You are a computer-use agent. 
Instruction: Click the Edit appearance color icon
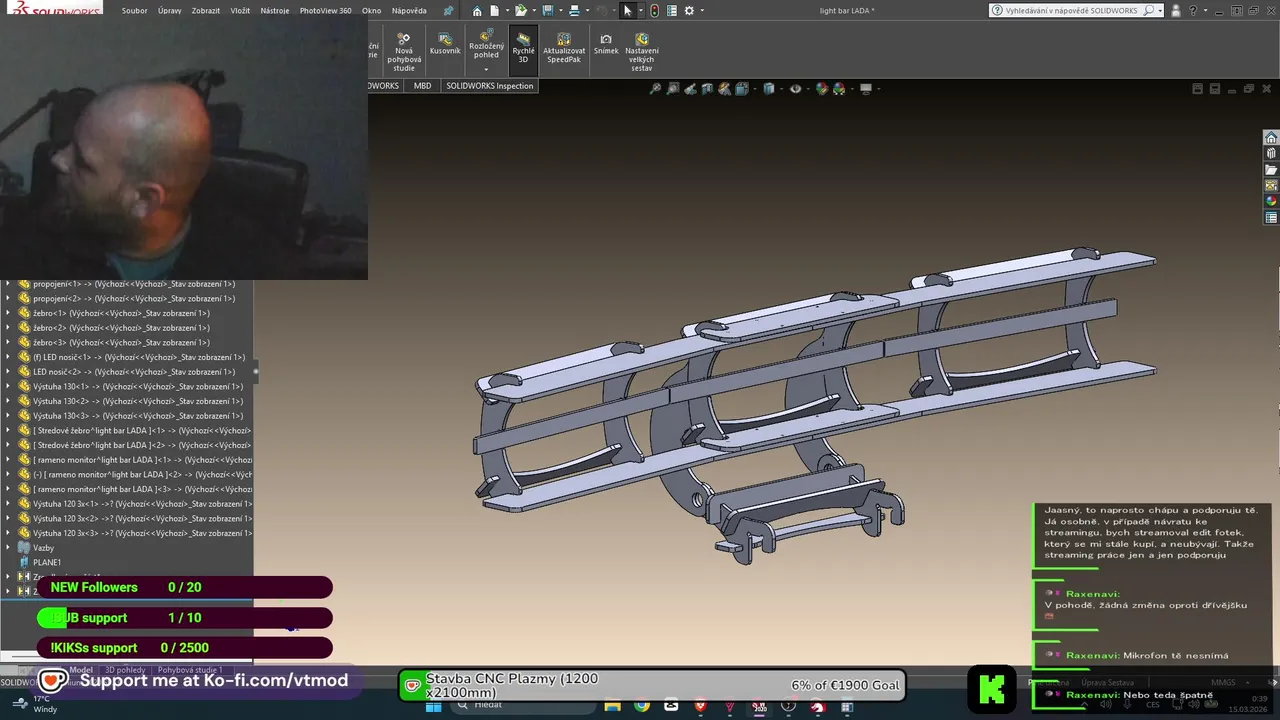click(822, 89)
